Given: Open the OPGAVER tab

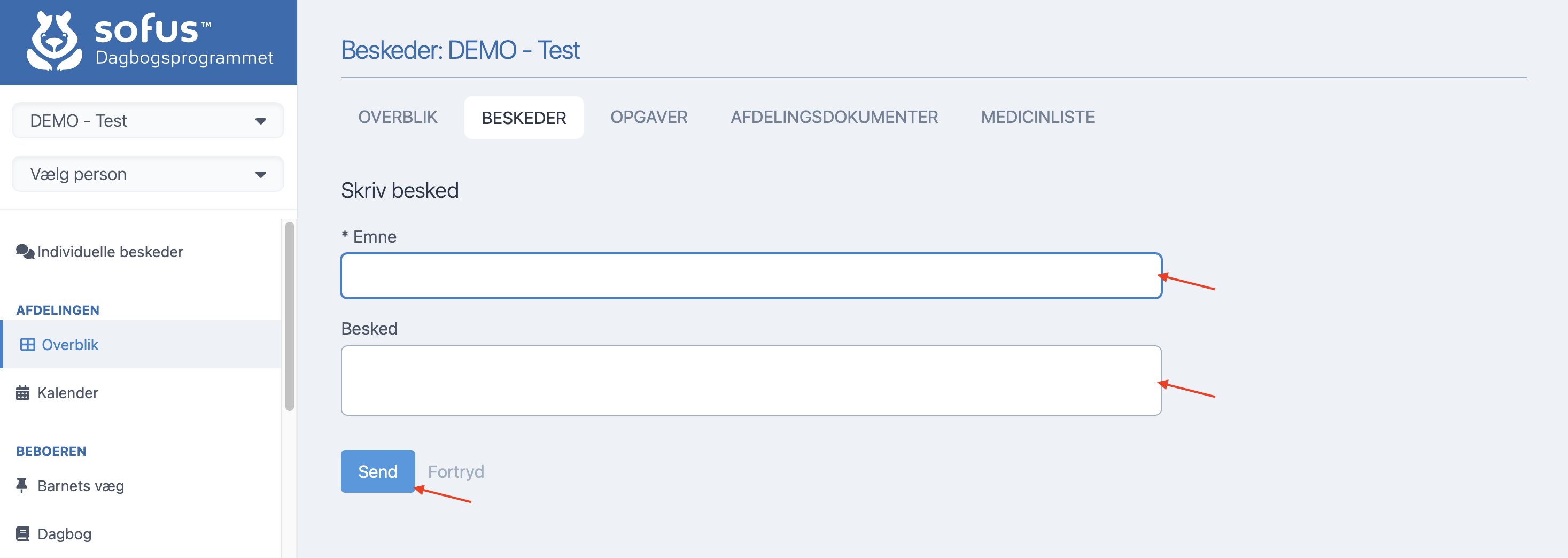Looking at the screenshot, I should click(x=649, y=117).
